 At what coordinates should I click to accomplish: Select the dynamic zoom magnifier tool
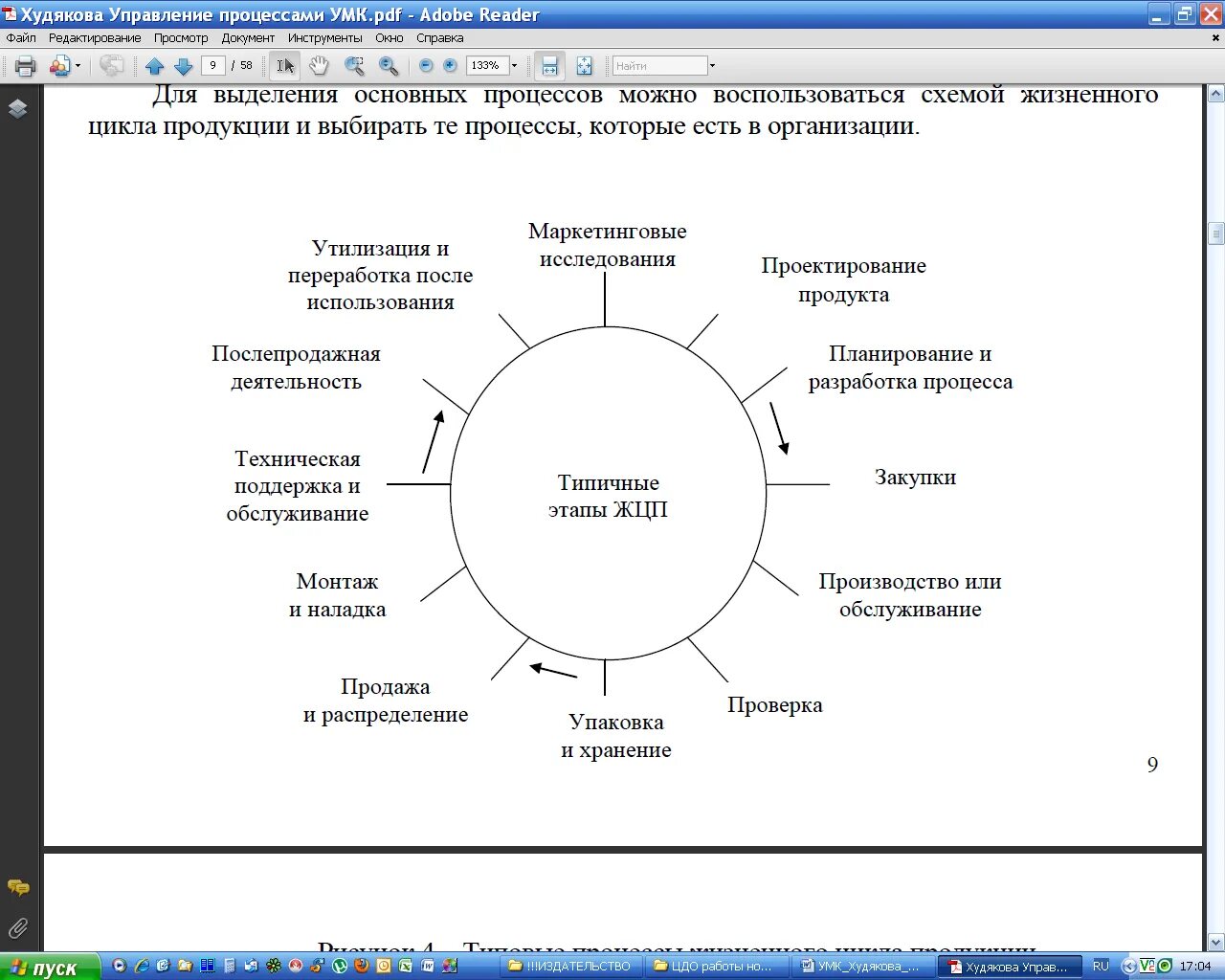[388, 66]
